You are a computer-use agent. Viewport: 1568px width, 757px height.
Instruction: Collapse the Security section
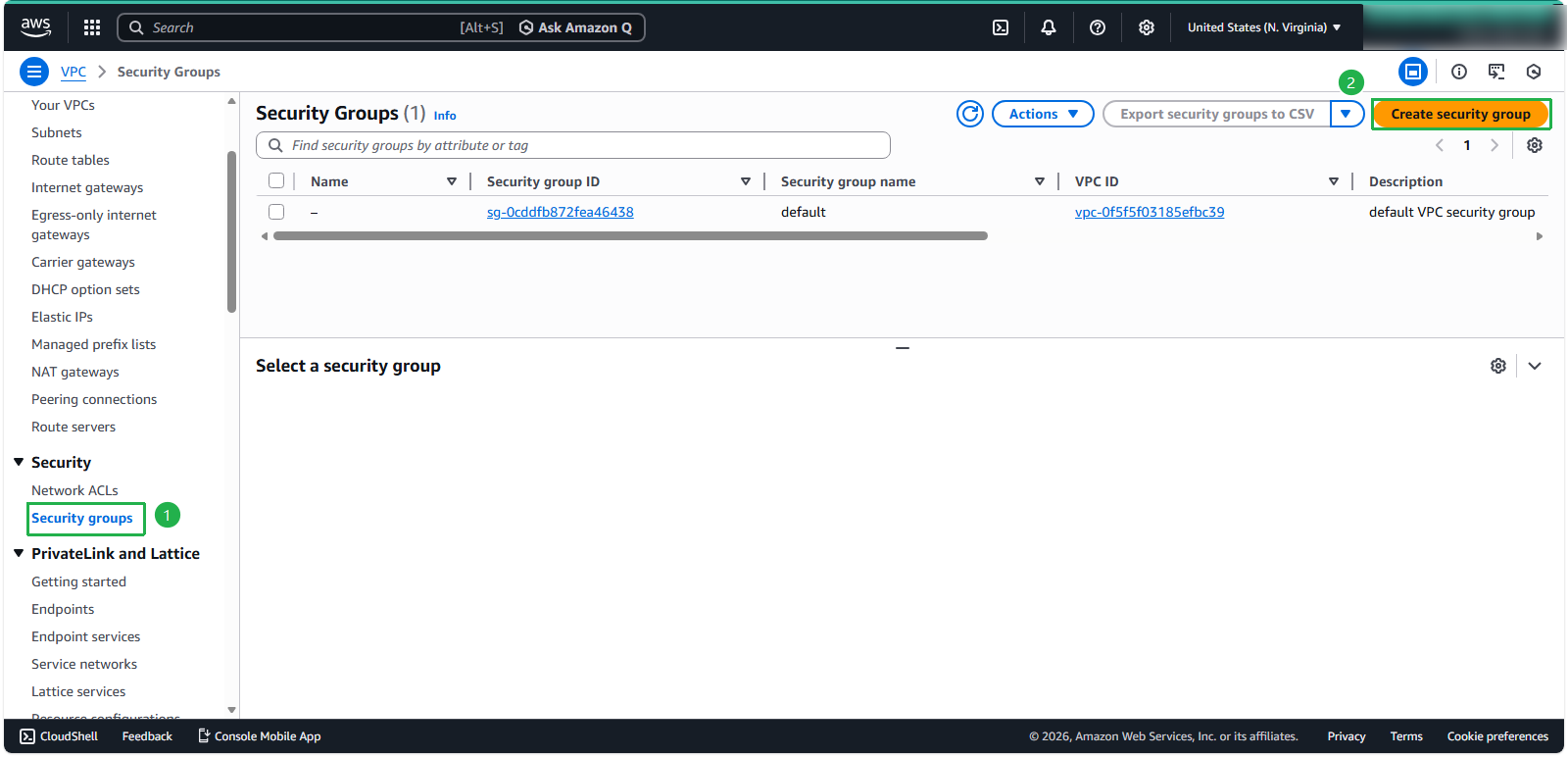pos(19,462)
